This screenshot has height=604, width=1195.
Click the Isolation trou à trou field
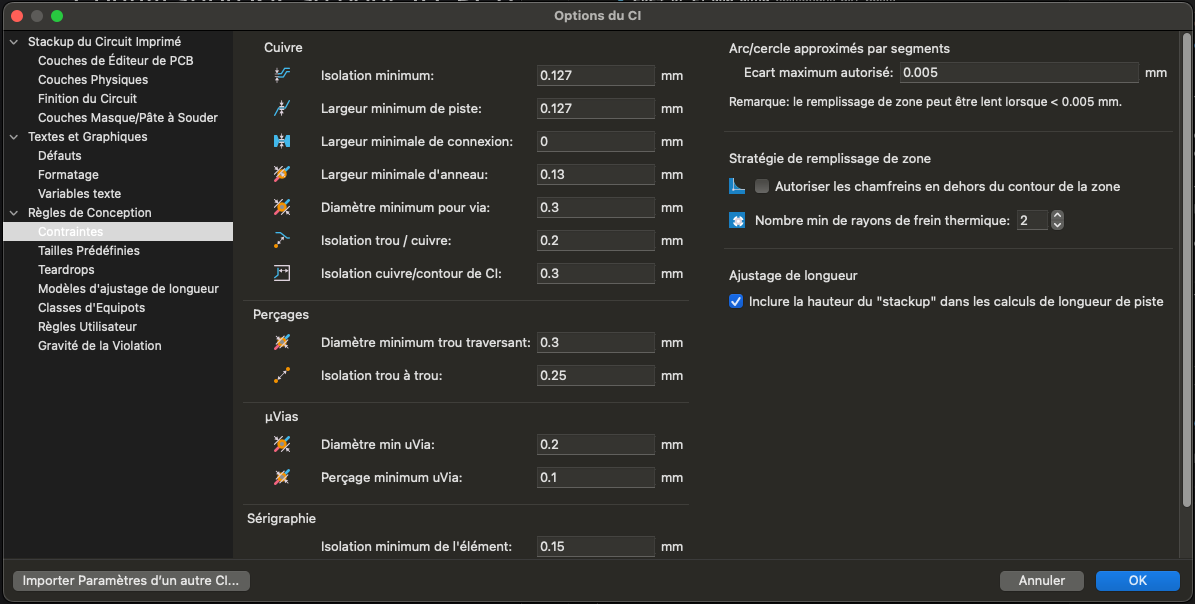(x=595, y=376)
